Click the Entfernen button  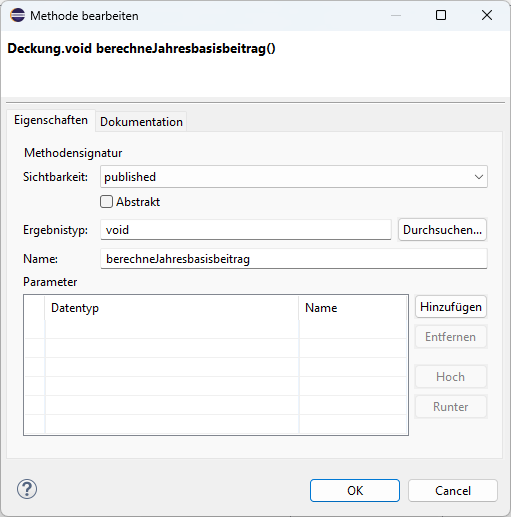pos(451,337)
